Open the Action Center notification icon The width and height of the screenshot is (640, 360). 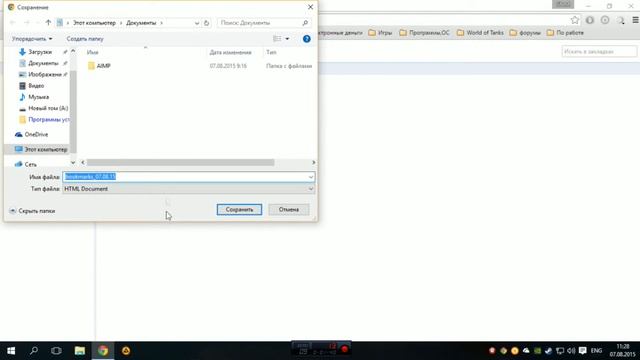582,351
